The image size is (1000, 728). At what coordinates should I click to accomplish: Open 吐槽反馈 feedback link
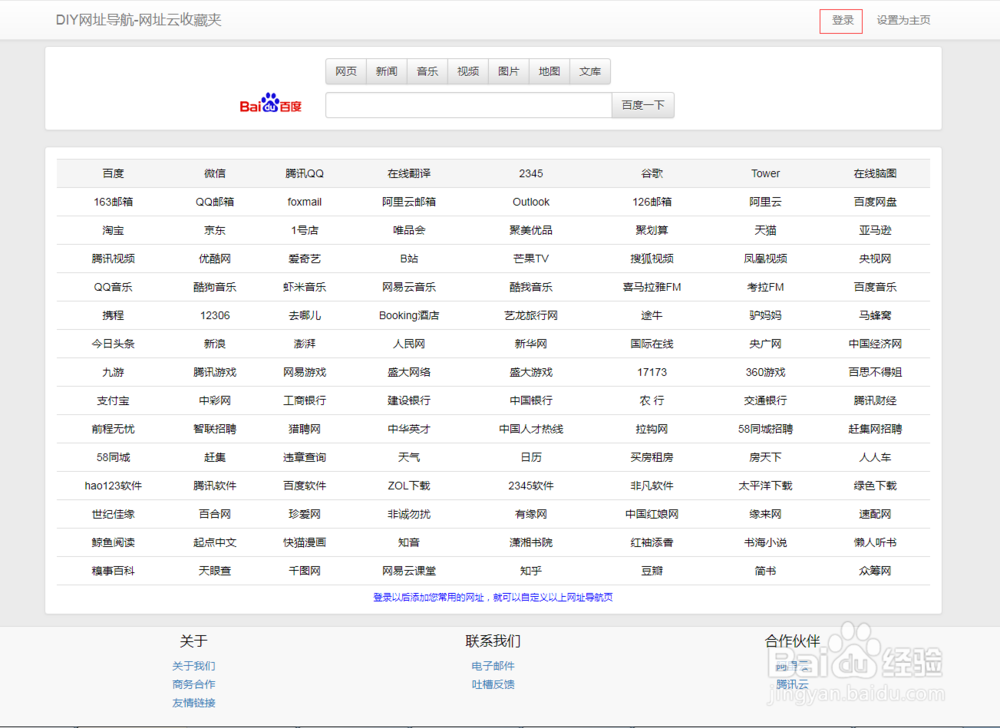pos(493,684)
